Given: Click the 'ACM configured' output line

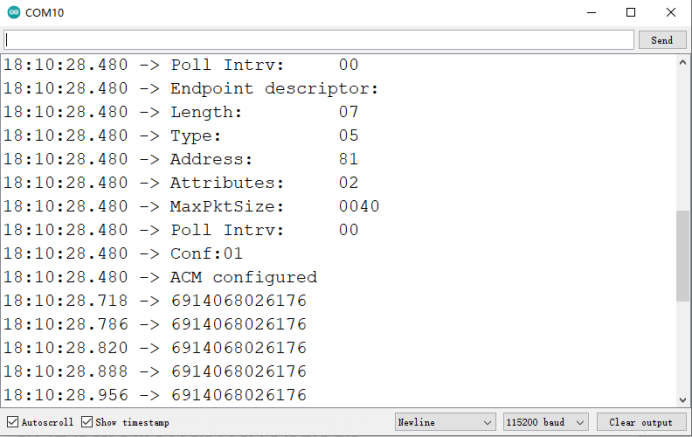Looking at the screenshot, I should [243, 278].
